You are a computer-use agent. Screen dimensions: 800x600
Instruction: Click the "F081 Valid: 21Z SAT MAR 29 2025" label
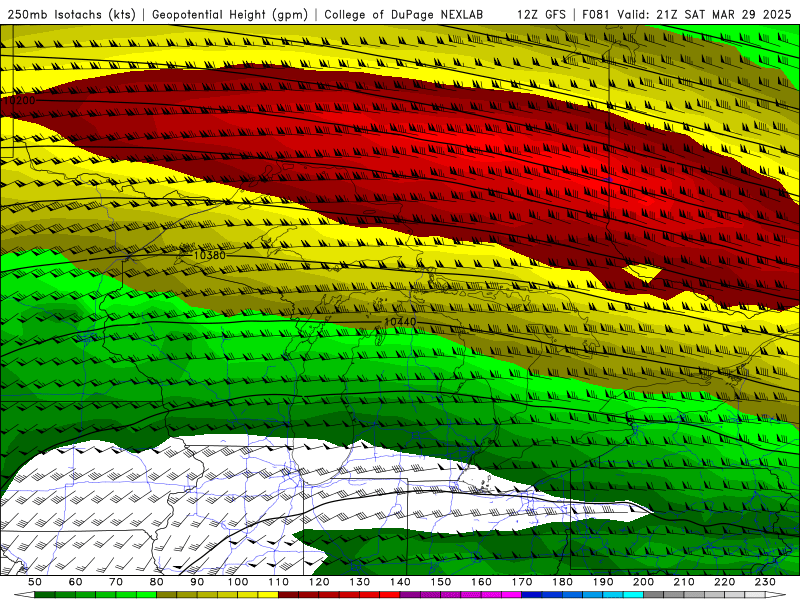tap(687, 14)
